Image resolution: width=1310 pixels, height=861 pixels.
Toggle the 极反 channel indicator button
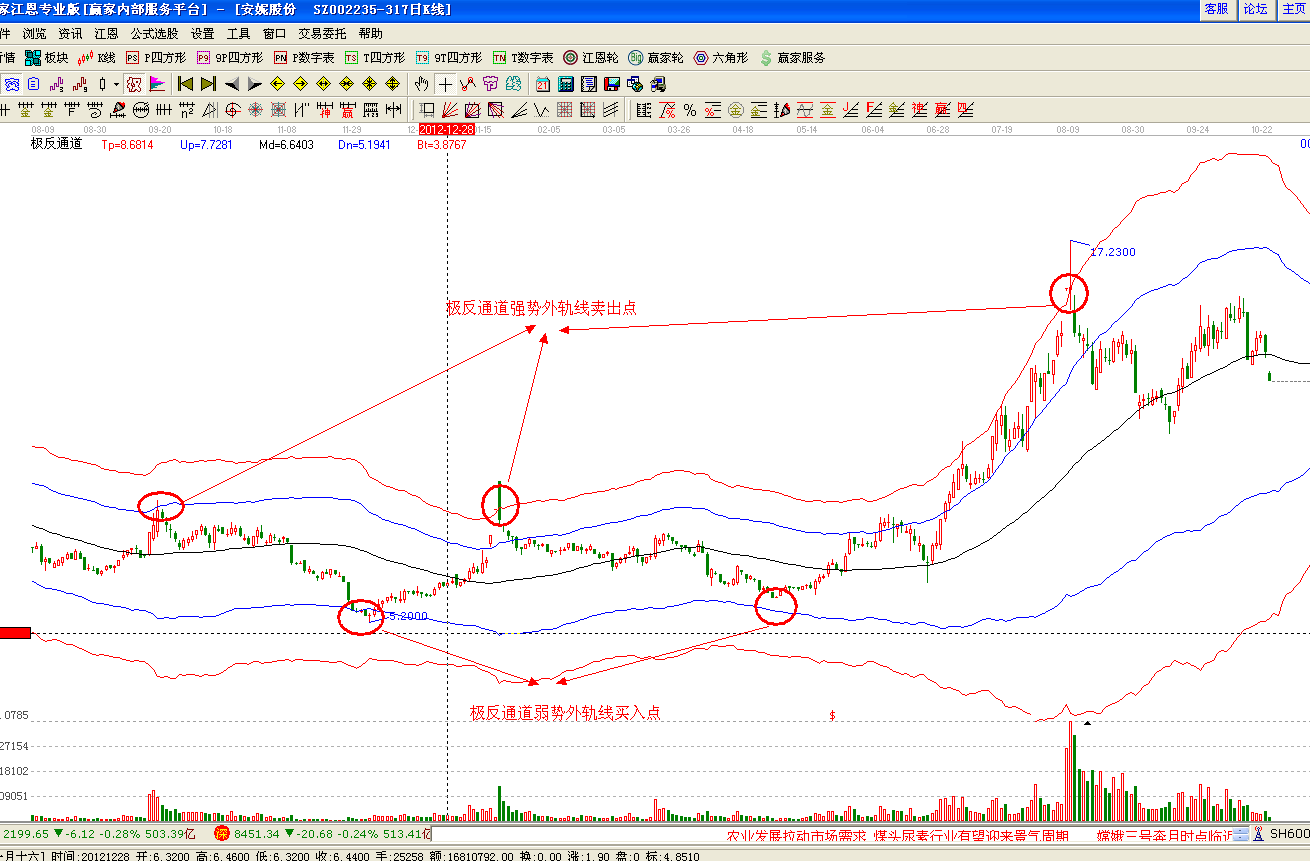click(134, 84)
